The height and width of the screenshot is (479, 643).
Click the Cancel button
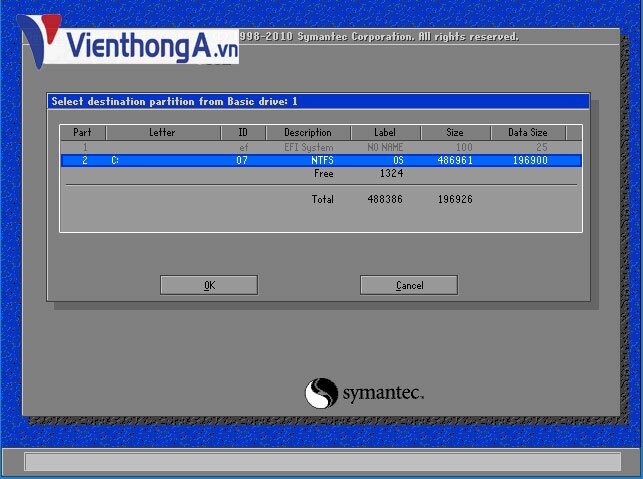[409, 285]
